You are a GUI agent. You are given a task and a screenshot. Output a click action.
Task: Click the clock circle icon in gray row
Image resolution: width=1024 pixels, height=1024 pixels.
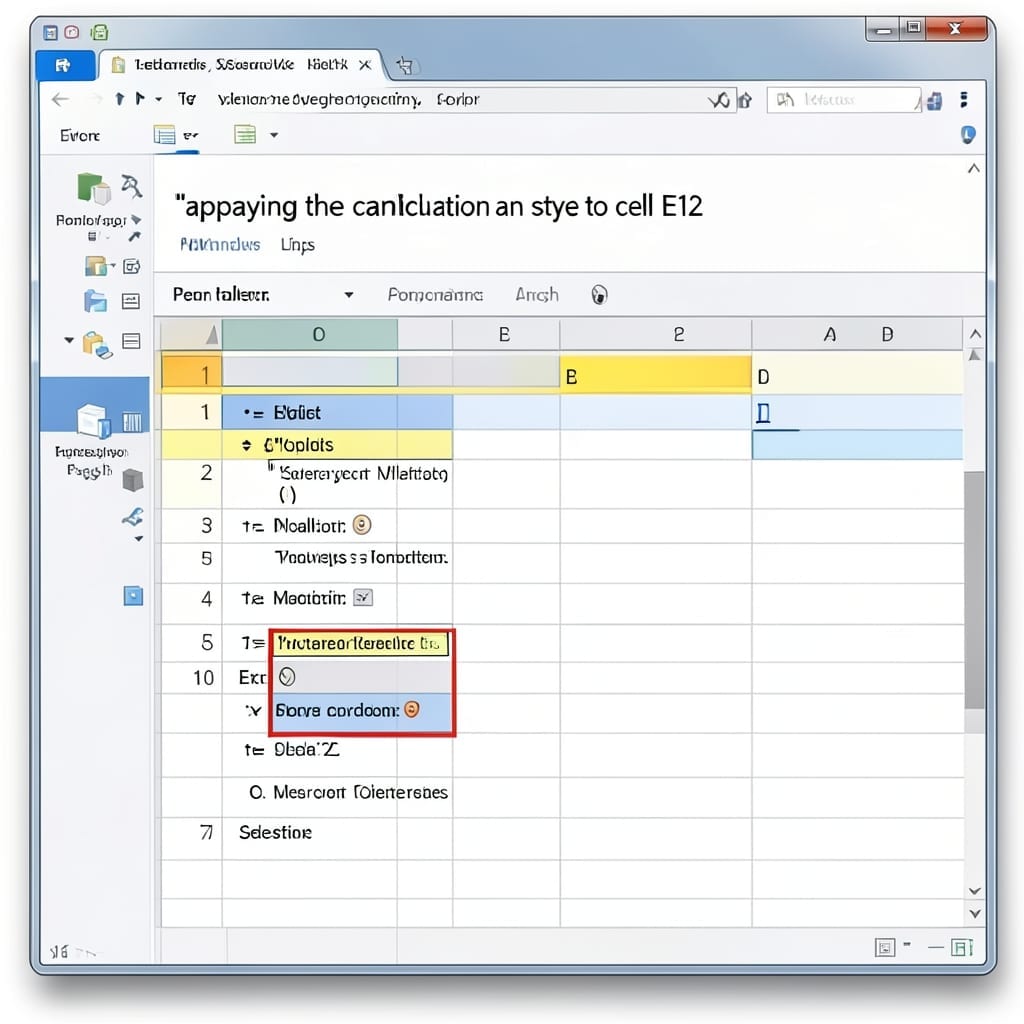[287, 677]
